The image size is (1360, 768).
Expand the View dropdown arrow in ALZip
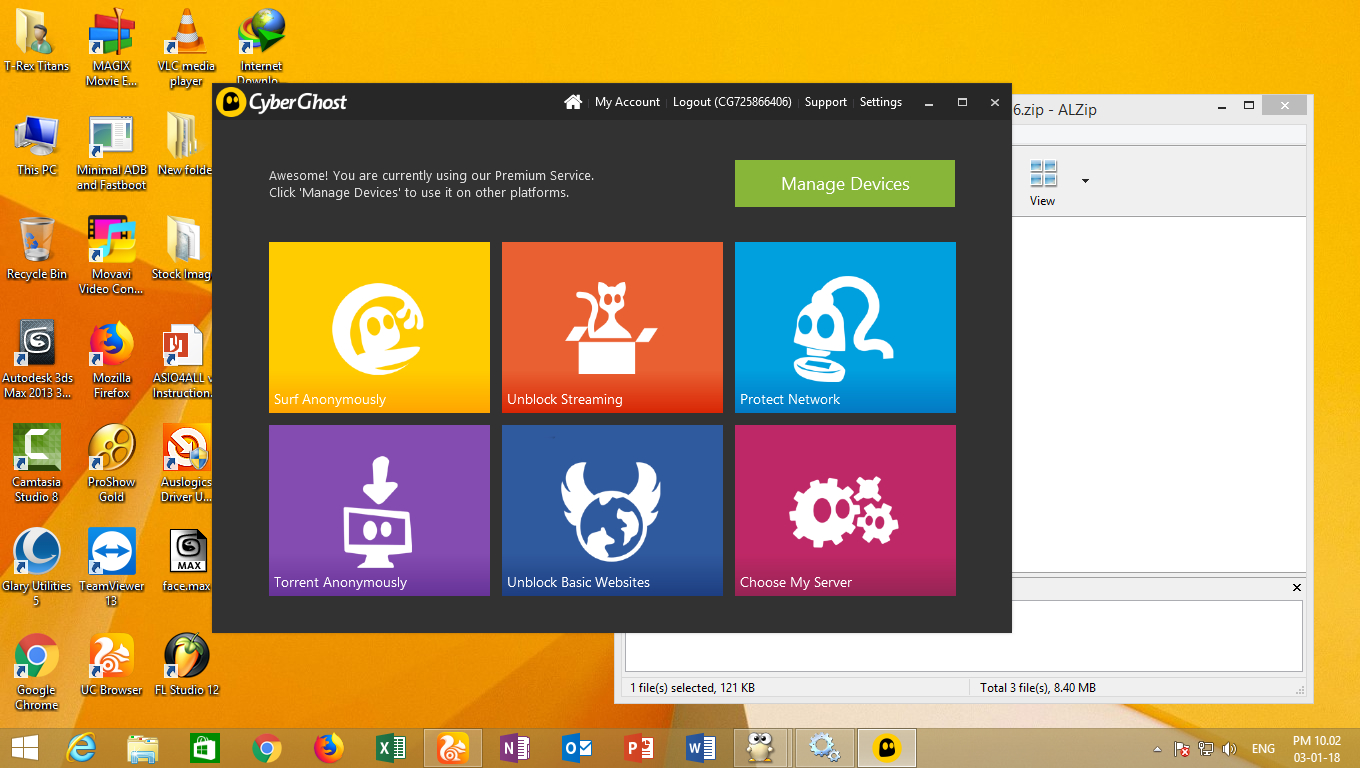click(1085, 181)
